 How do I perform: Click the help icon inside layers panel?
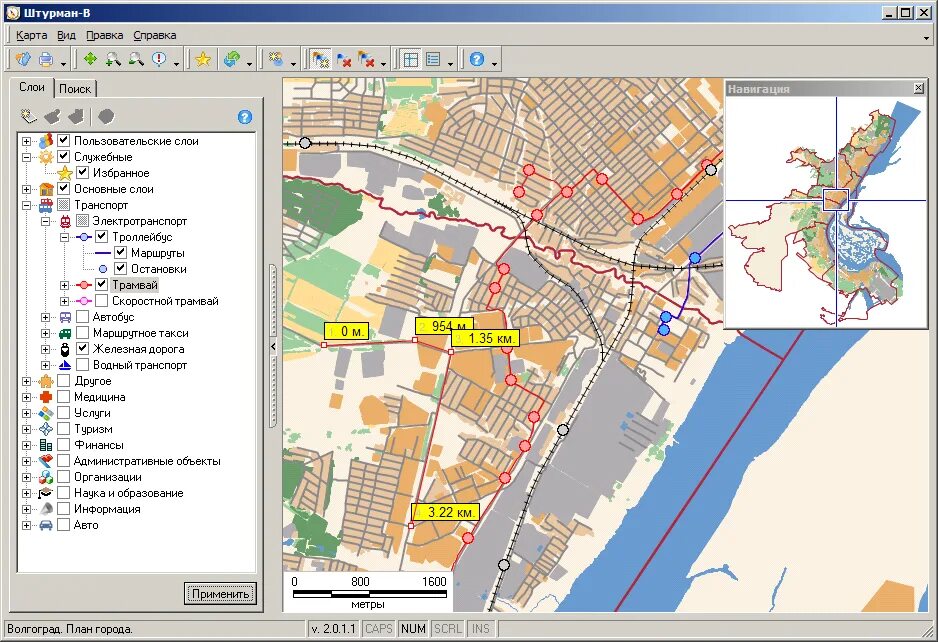[245, 117]
